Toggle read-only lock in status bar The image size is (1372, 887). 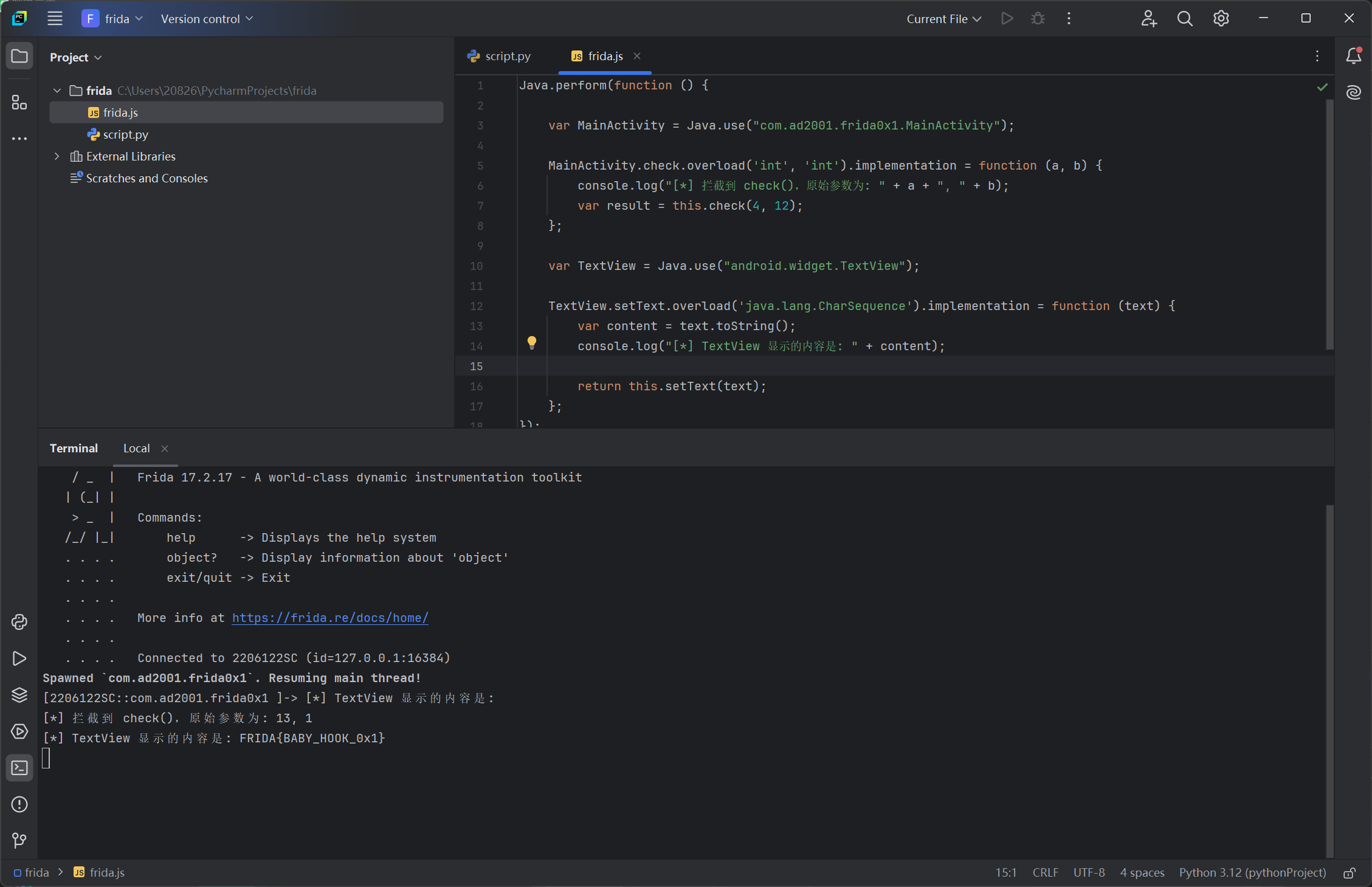coord(1350,873)
